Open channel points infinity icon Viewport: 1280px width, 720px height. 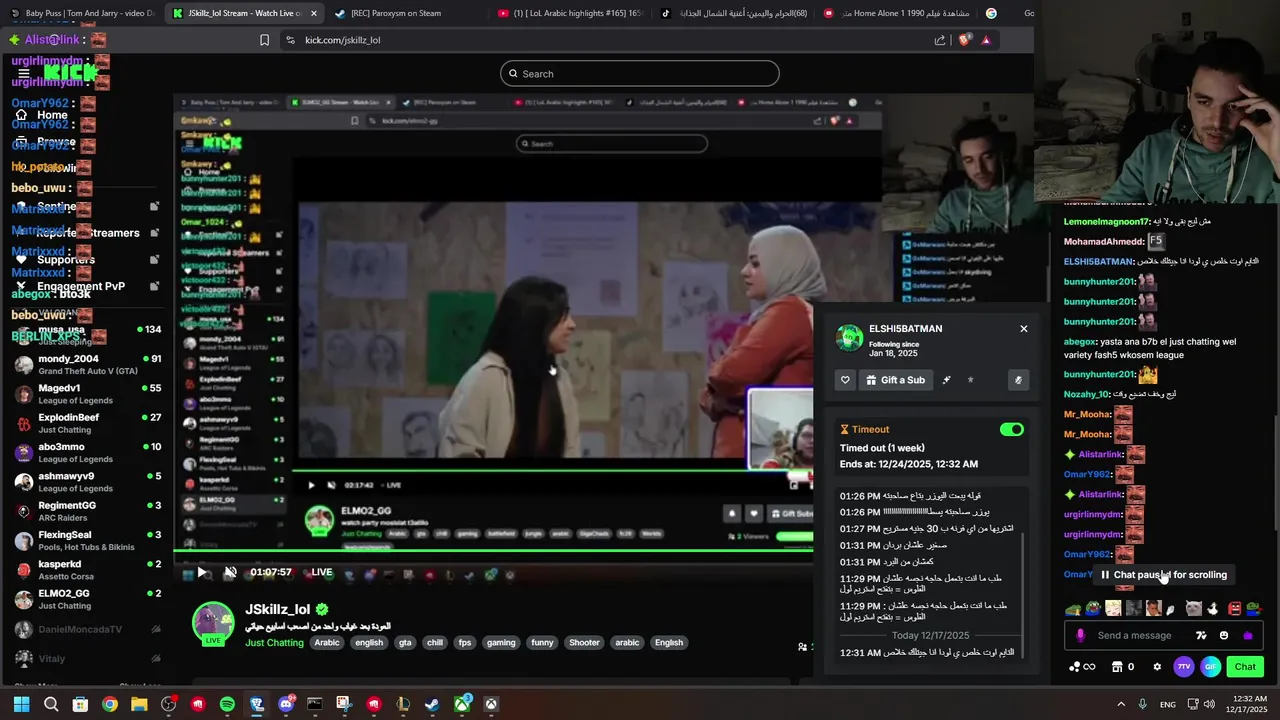[1082, 666]
